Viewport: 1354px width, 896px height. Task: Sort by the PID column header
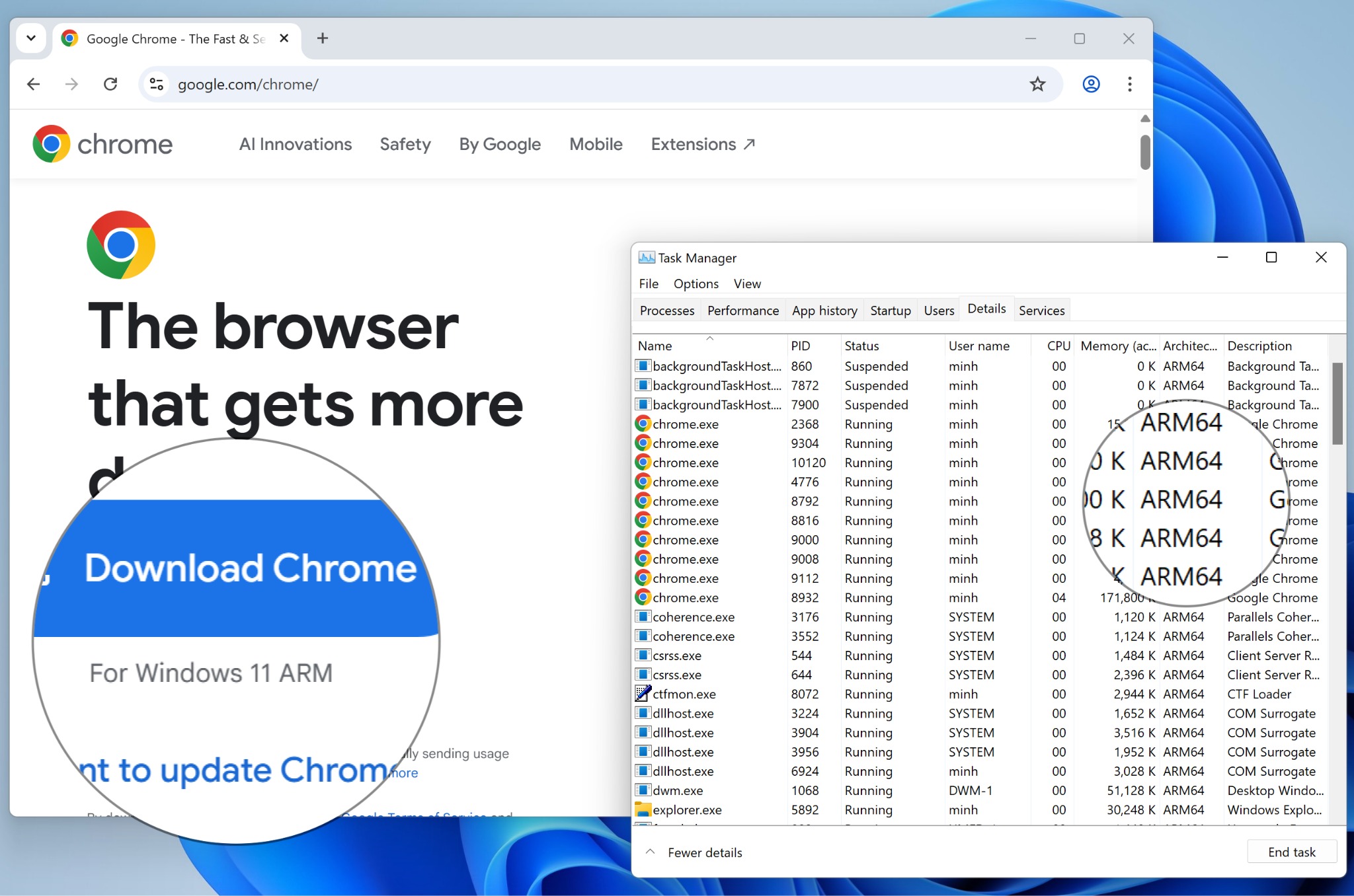[x=813, y=346]
